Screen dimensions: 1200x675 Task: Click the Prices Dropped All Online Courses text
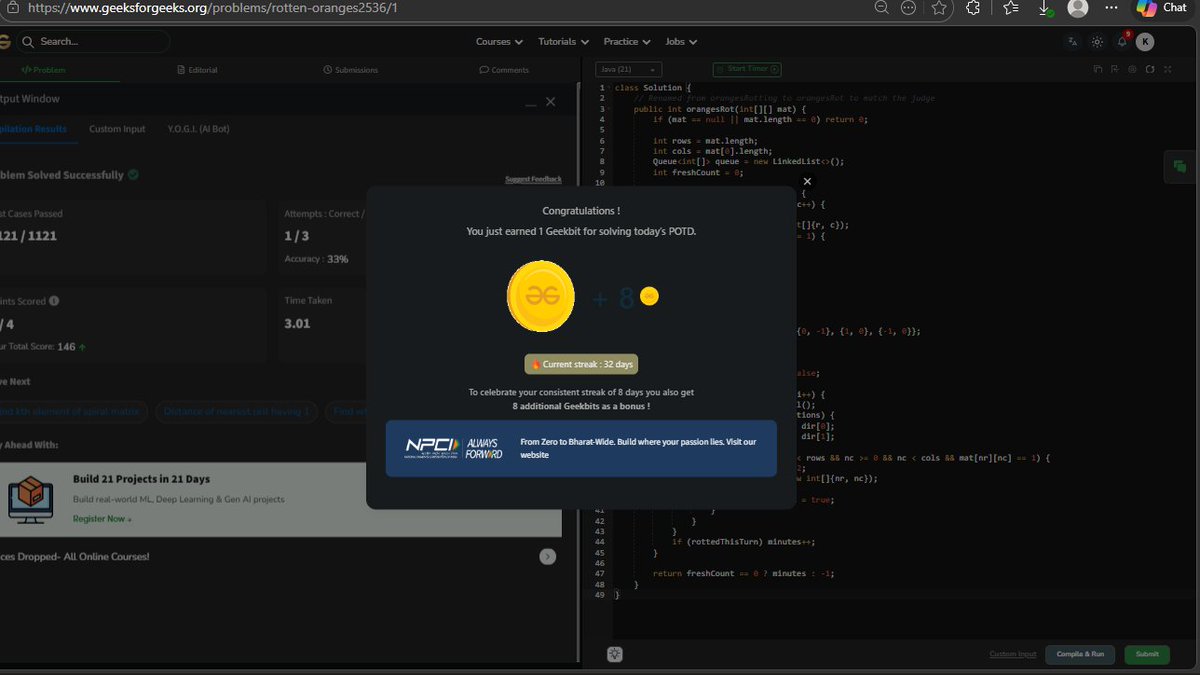pyautogui.click(x=74, y=557)
